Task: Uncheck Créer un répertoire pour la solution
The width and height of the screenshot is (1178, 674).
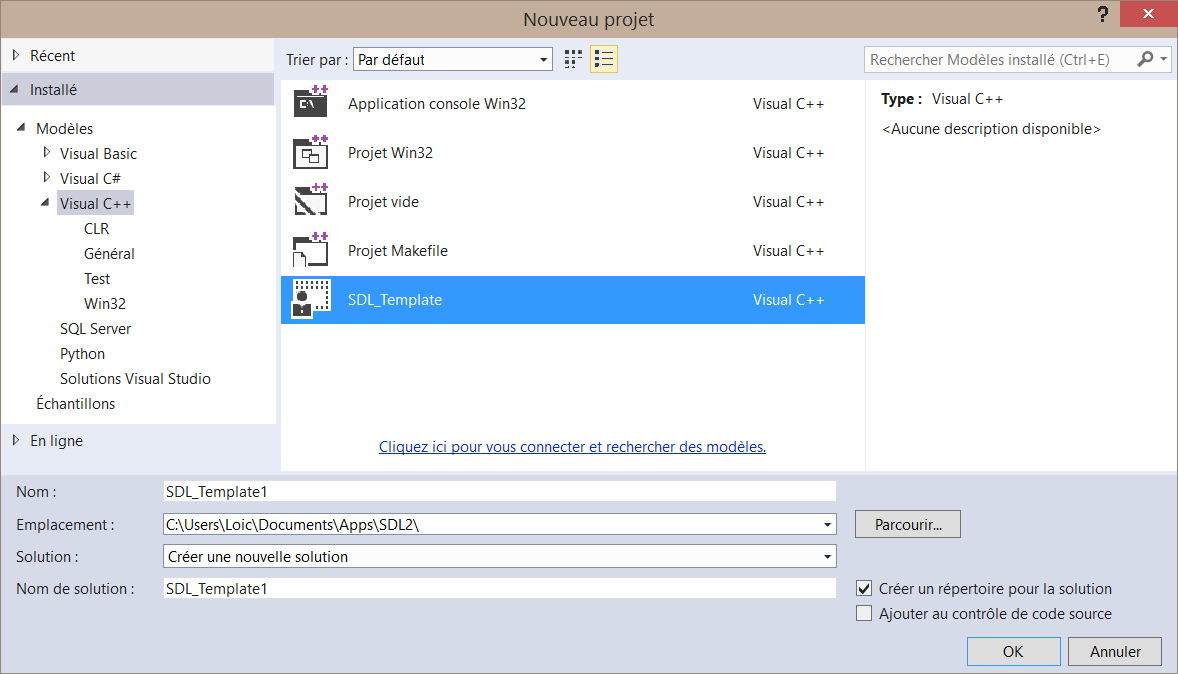Action: point(865,589)
